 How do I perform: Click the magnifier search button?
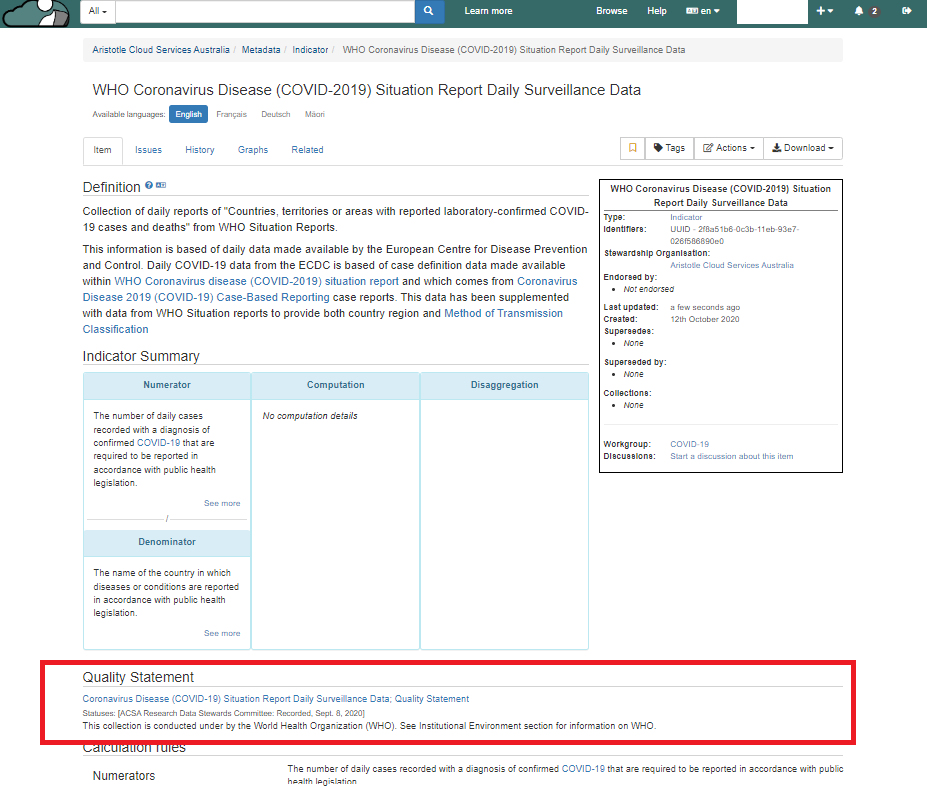[429, 11]
